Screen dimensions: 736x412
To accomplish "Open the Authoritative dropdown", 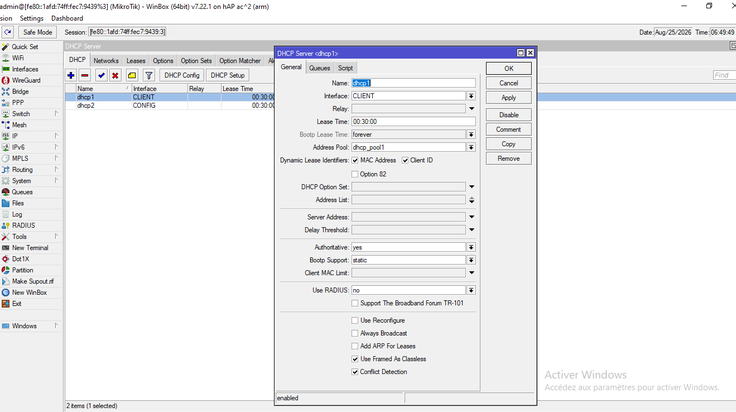I will coord(471,247).
